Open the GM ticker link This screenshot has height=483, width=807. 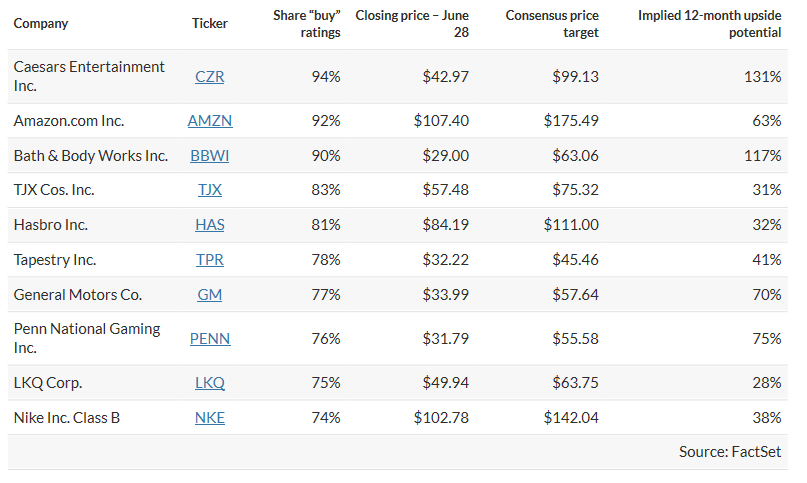point(210,295)
